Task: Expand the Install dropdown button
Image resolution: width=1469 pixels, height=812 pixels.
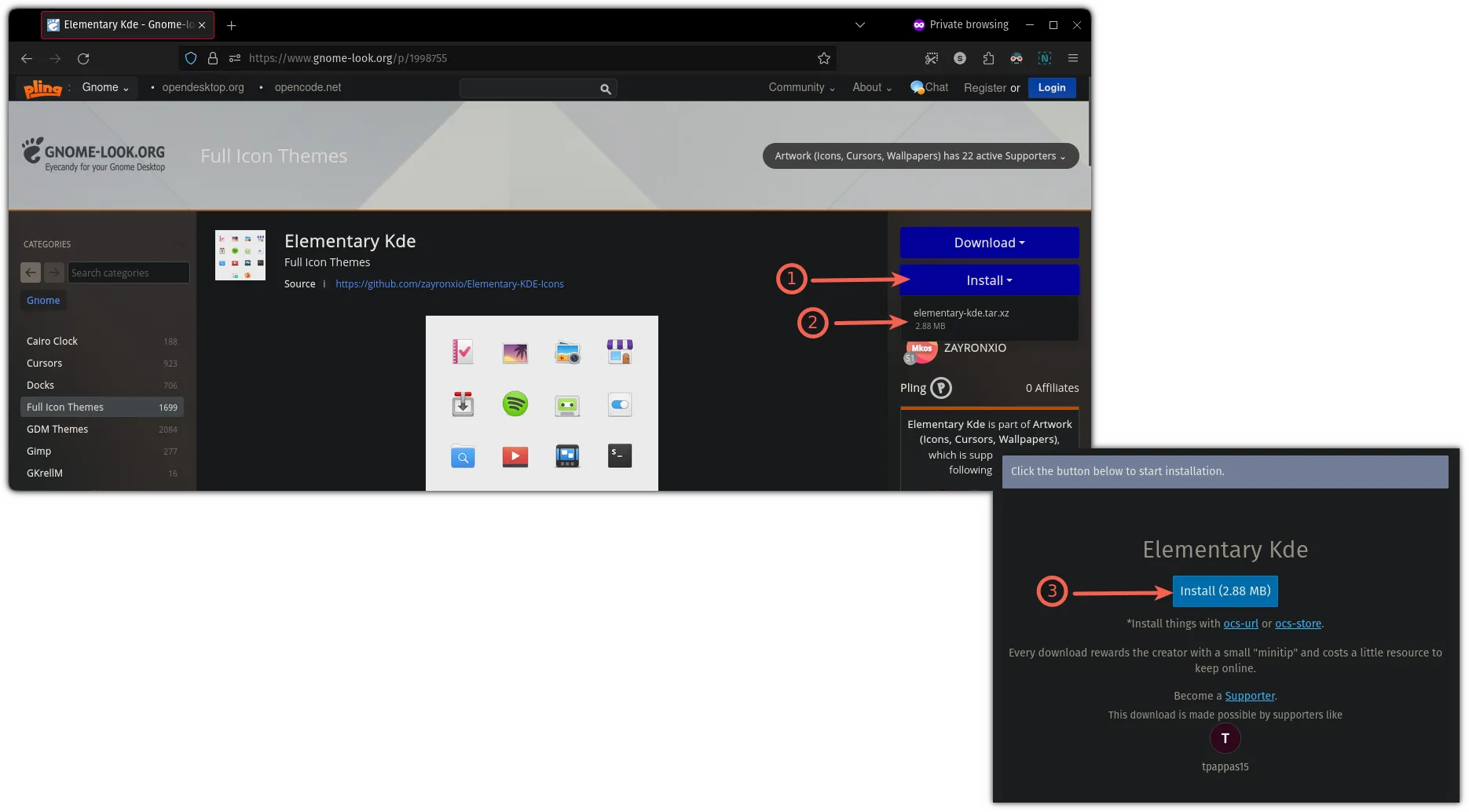Action: tap(989, 280)
